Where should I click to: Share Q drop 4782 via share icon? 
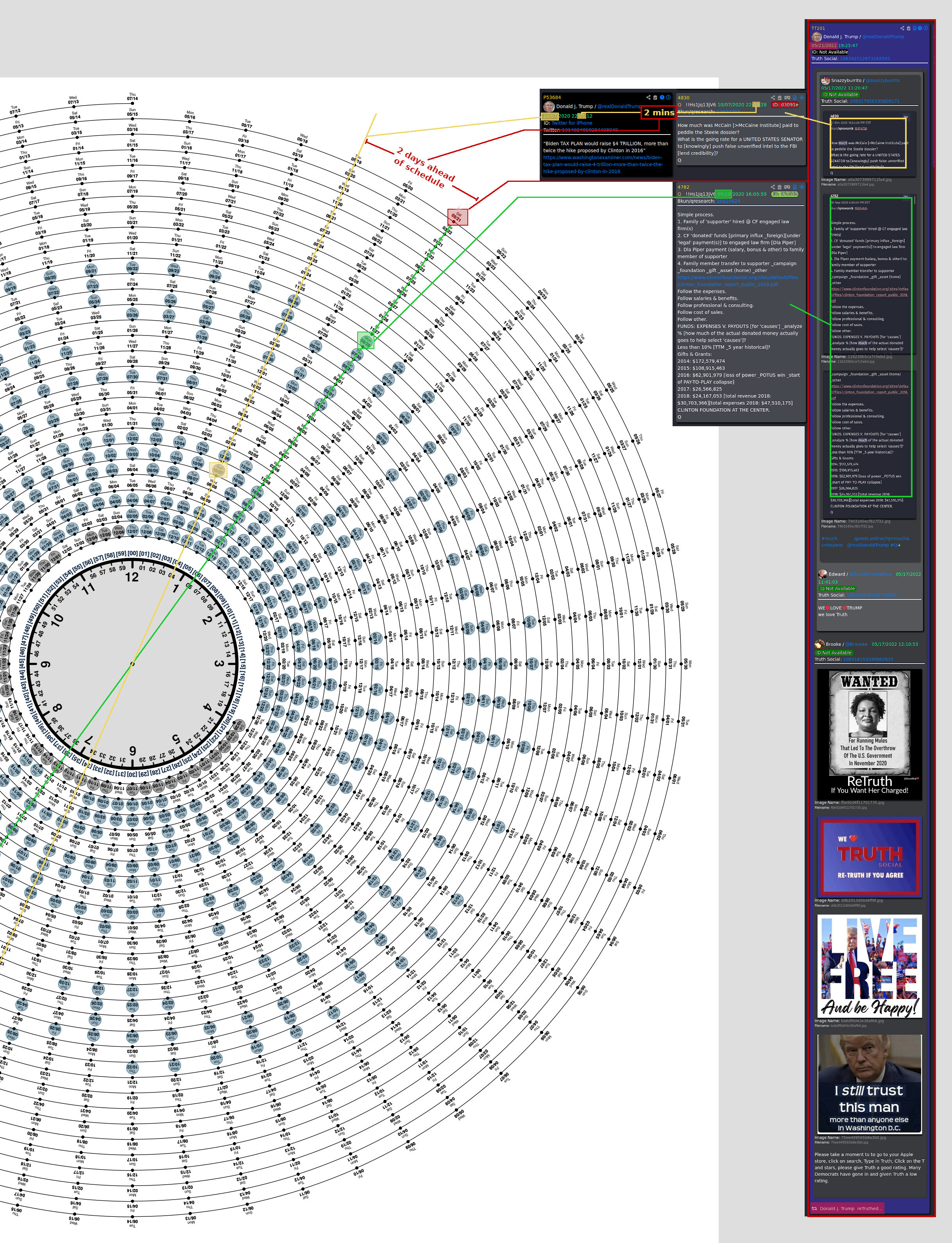(x=773, y=187)
